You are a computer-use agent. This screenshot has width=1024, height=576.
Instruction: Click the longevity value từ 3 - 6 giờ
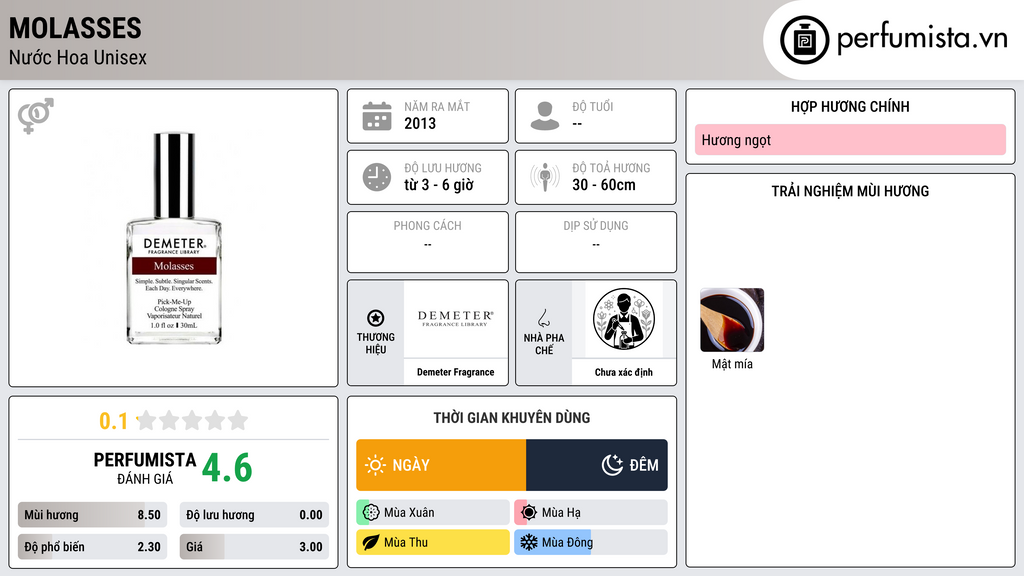click(x=439, y=185)
